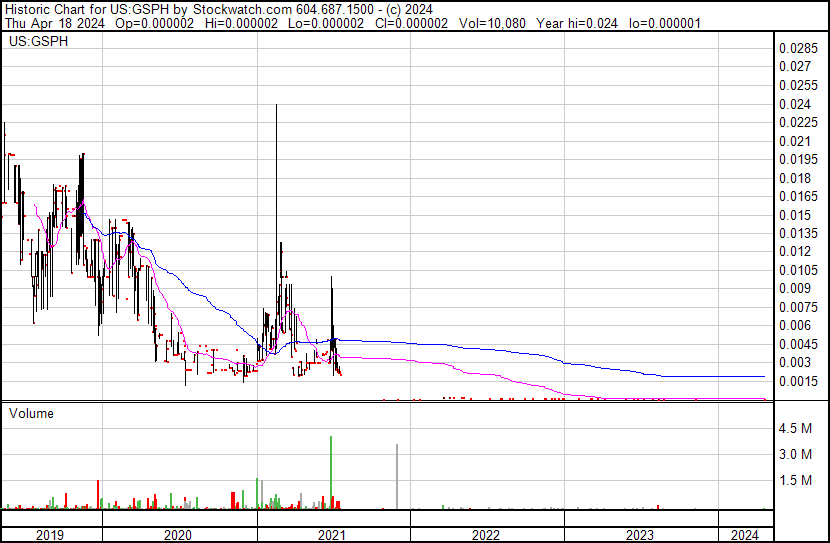Click the Stockwatch.com name in title
This screenshot has width=830, height=543.
pyautogui.click(x=242, y=10)
